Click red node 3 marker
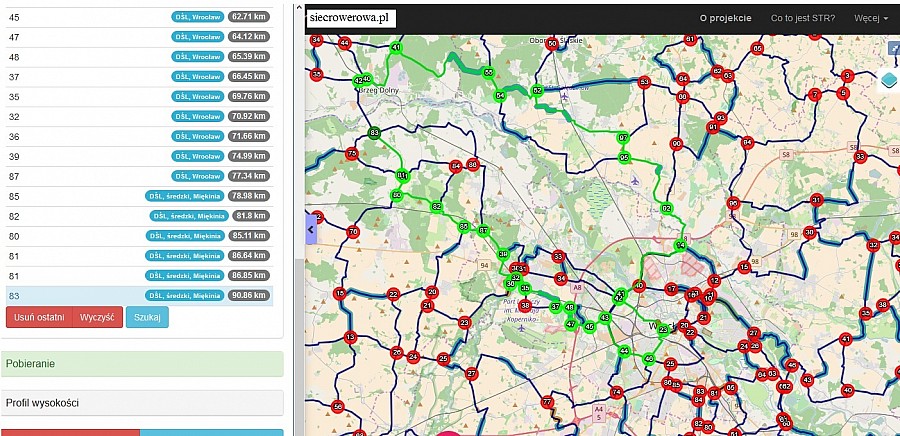900x436 pixels. [x=847, y=75]
